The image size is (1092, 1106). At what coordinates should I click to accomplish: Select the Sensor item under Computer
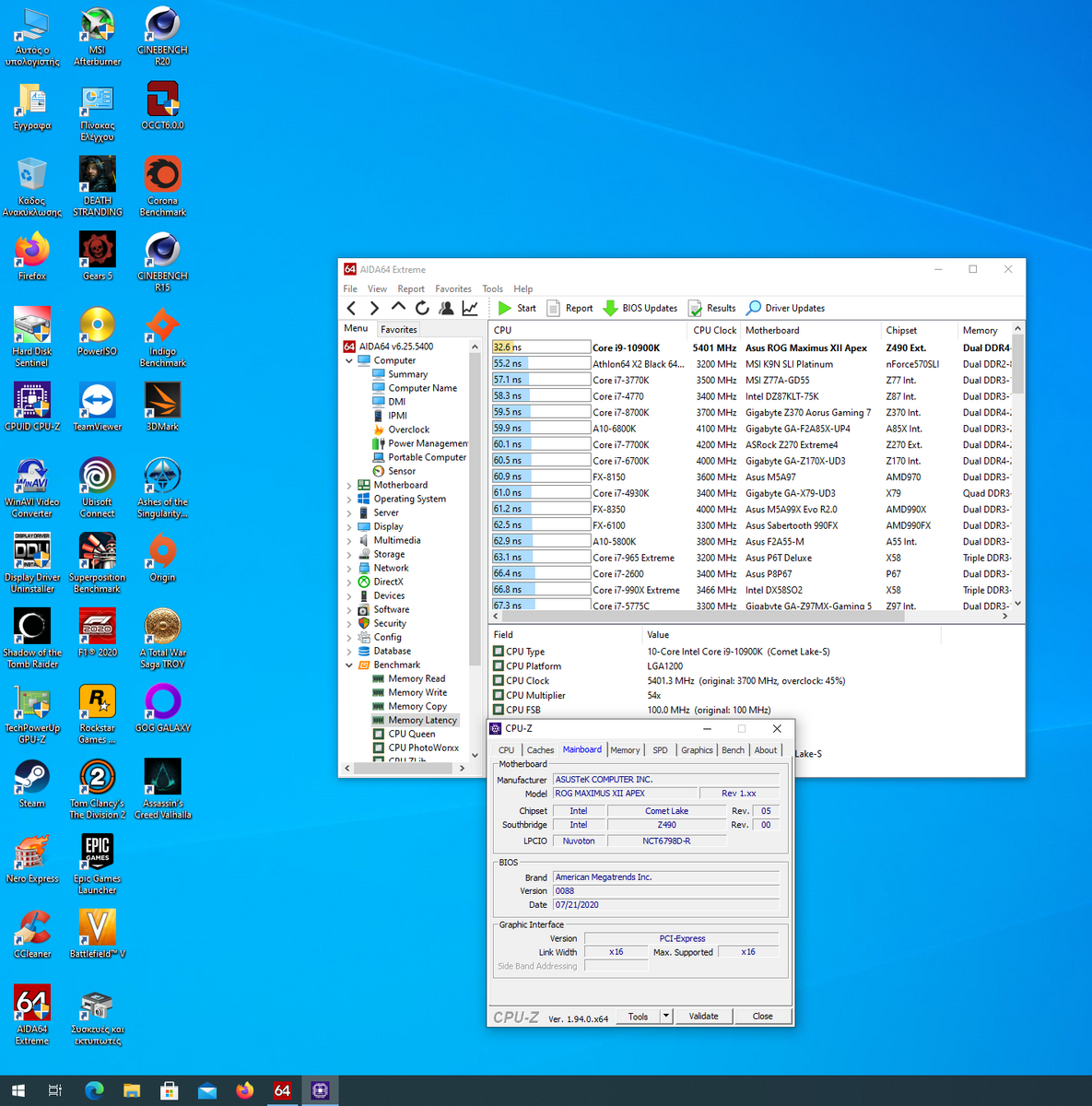(393, 471)
